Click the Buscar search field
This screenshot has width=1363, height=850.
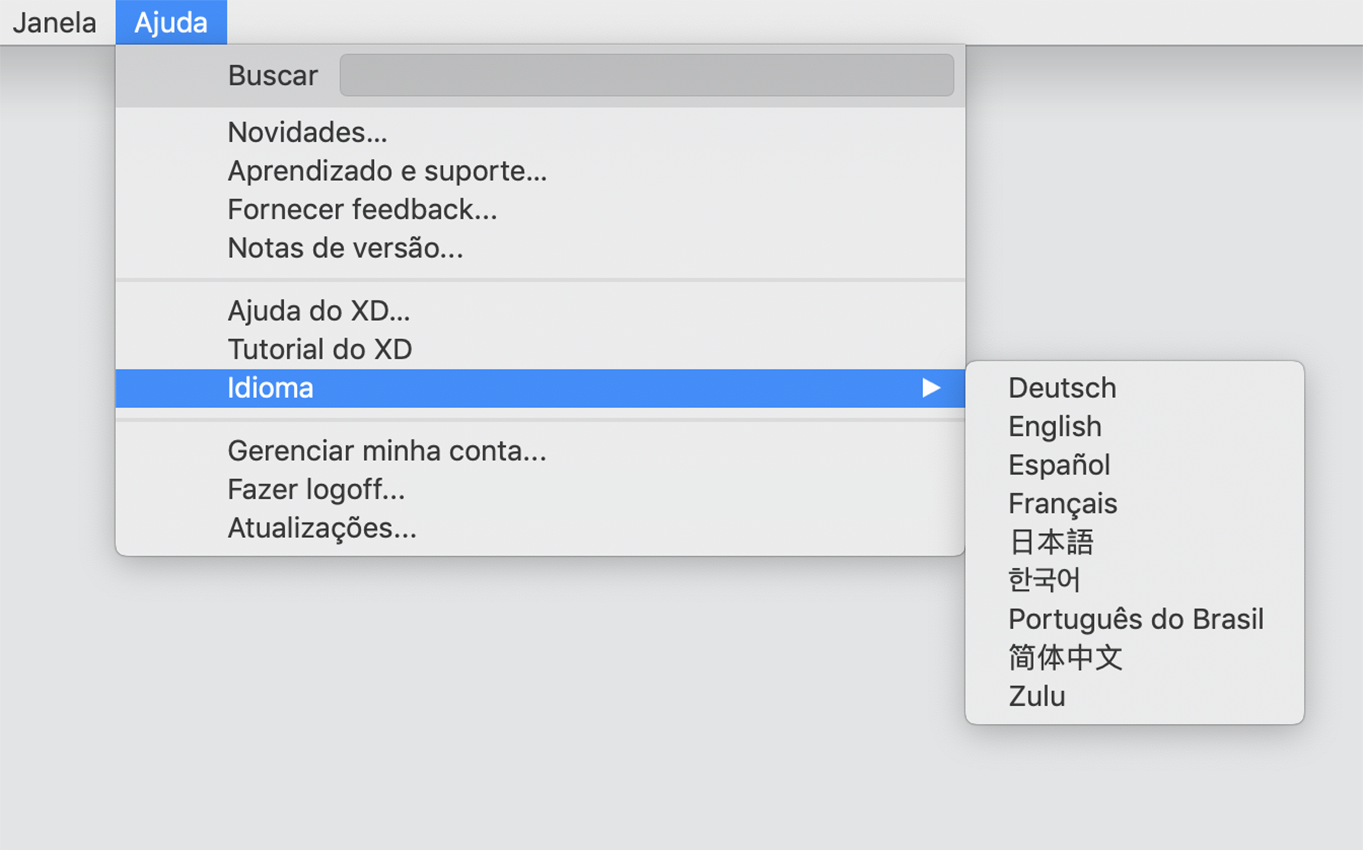[646, 75]
